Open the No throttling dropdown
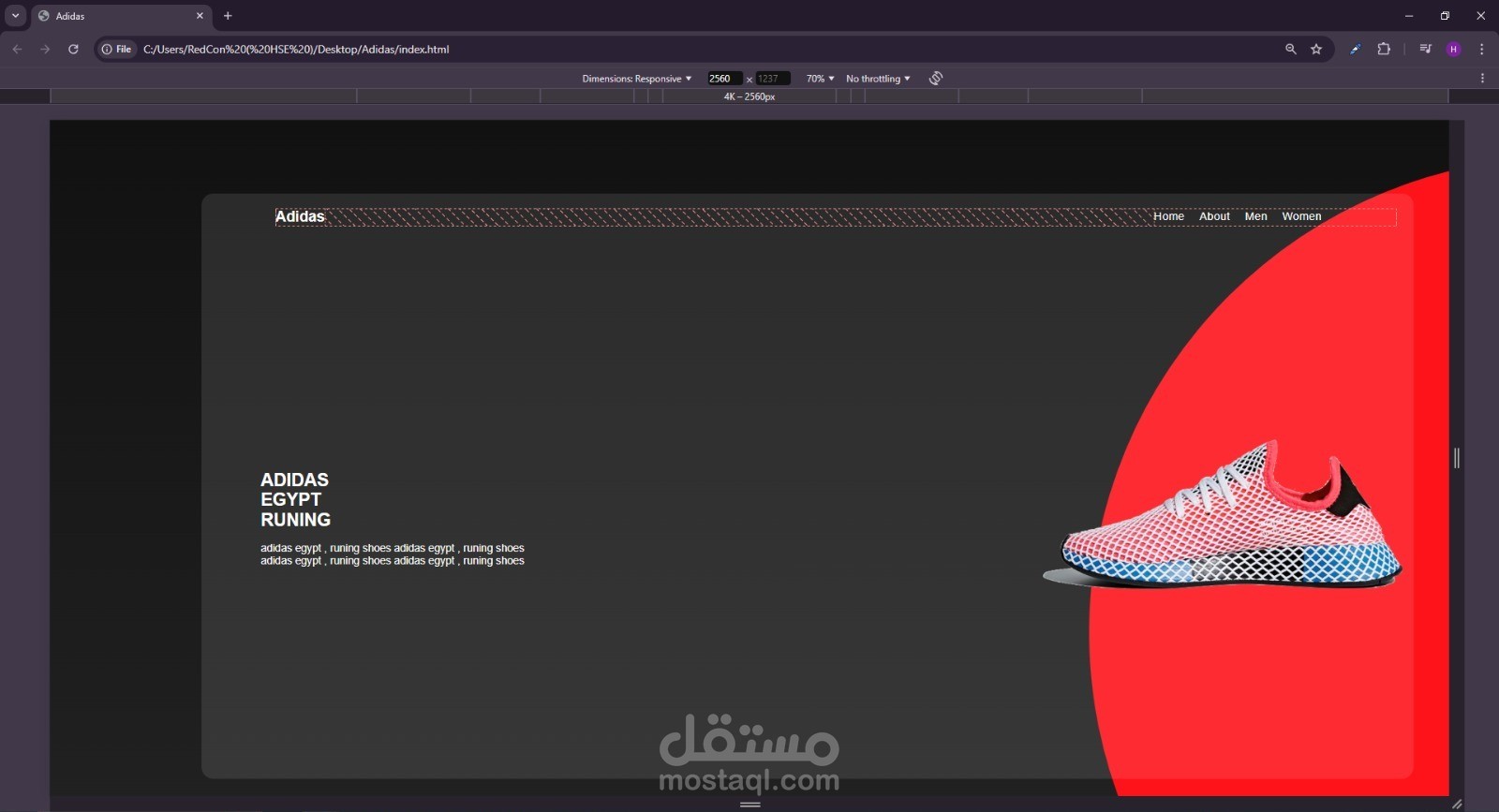Screen dimensions: 1499x812 tap(878, 79)
